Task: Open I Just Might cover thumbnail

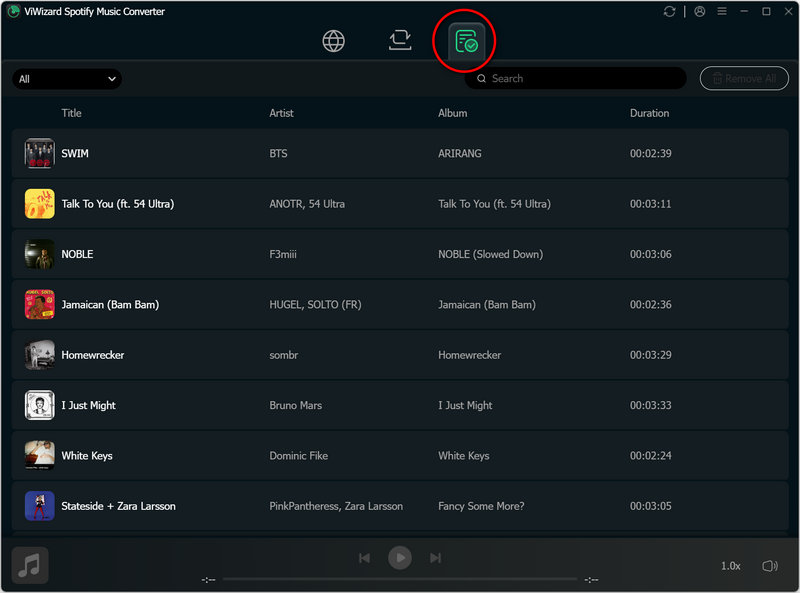Action: (x=39, y=405)
